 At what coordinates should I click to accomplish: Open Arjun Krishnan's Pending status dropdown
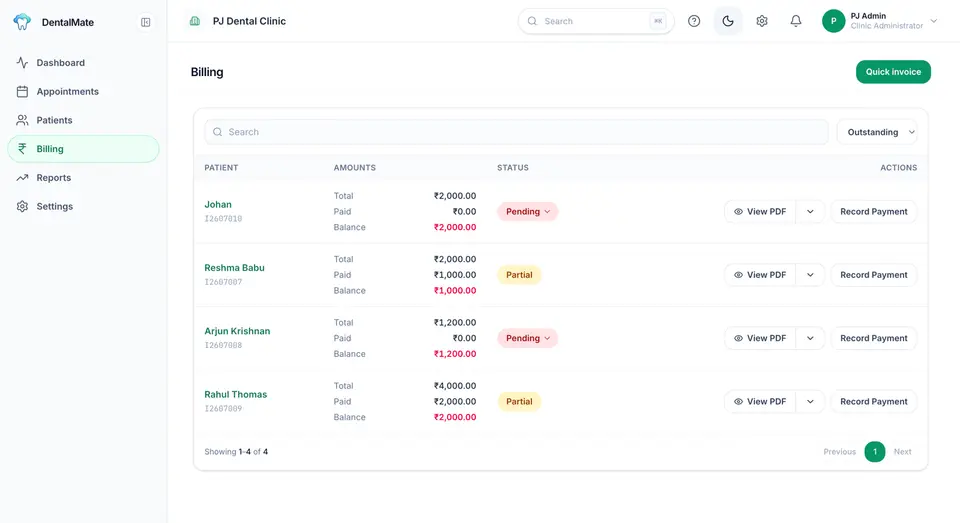pos(527,338)
